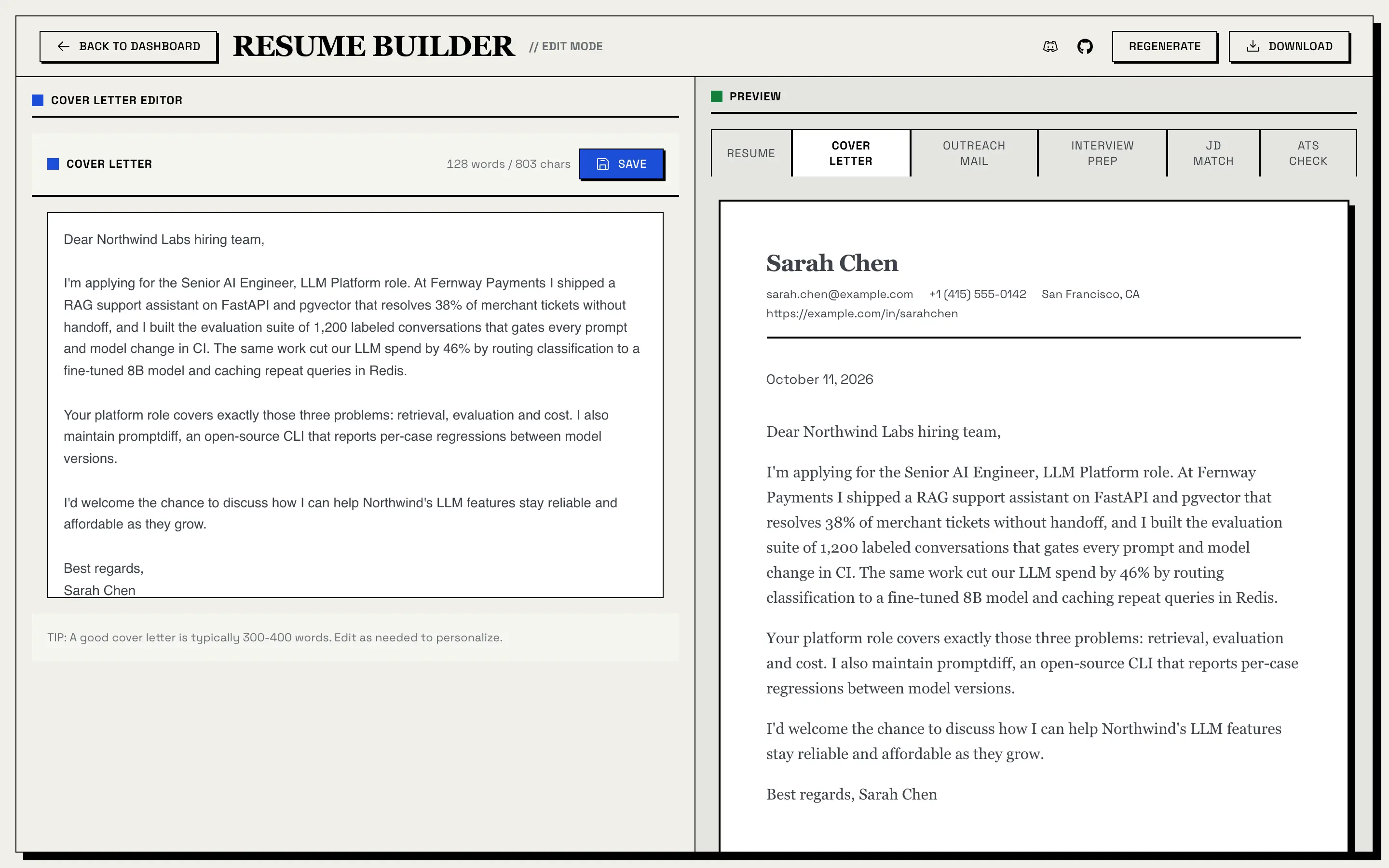1389x868 pixels.
Task: Click the '128 words / 803 chars' counter
Action: coord(508,164)
